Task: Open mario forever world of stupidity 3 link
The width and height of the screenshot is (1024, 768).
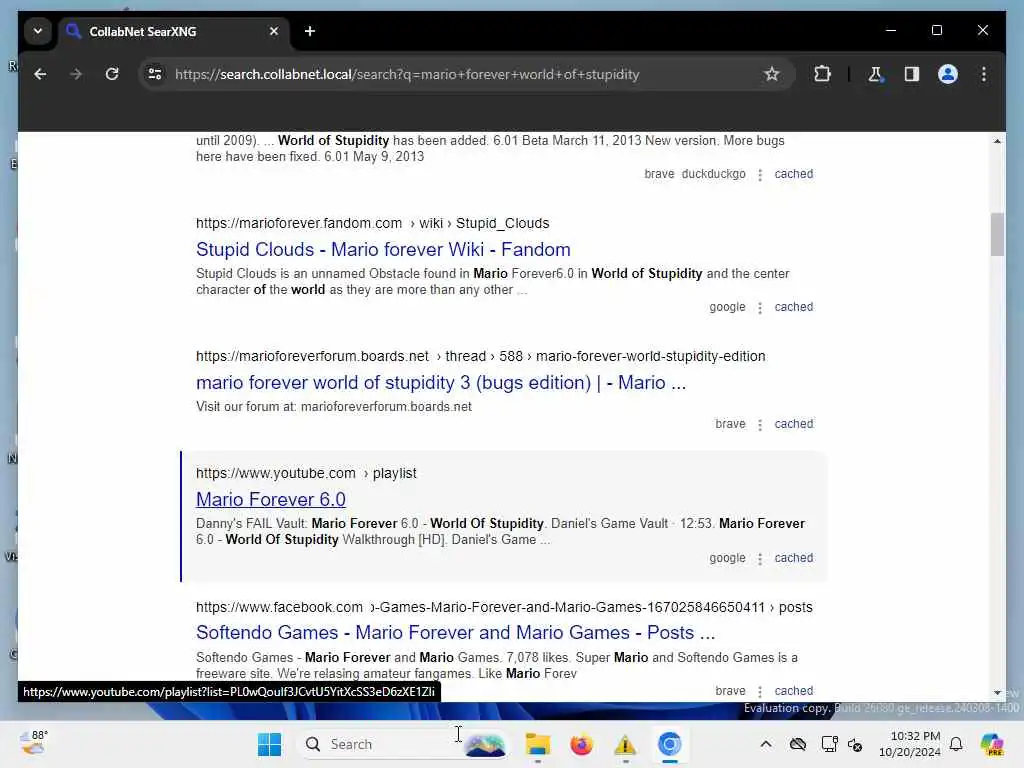Action: 441,383
